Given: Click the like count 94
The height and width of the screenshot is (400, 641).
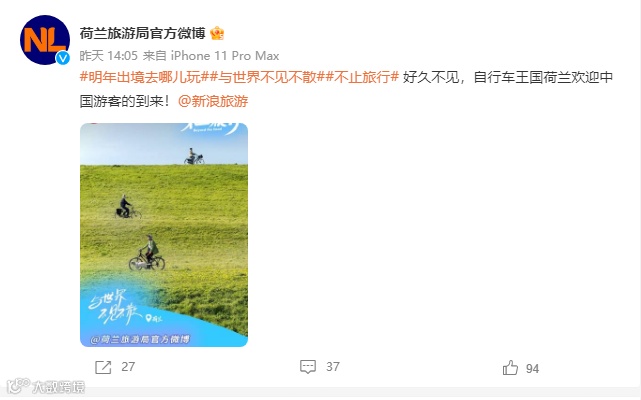Looking at the screenshot, I should [x=532, y=369].
